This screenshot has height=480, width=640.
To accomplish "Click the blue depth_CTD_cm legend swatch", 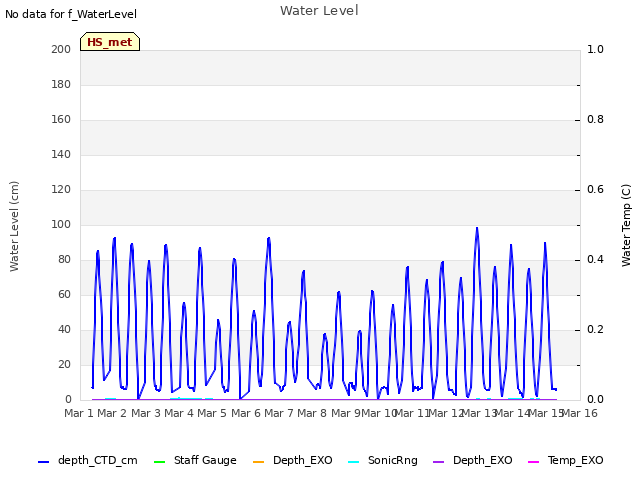I will [x=43, y=462].
